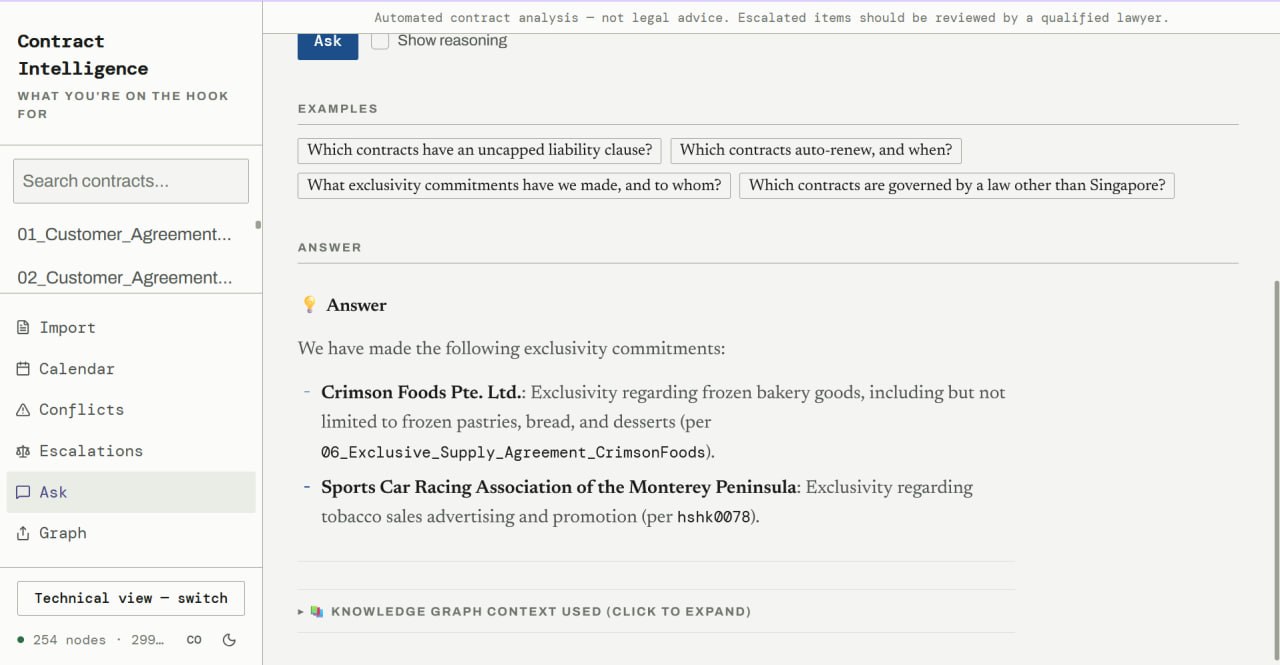Click the Escalations scales icon
Screen dimensions: 1280x665
point(23,450)
